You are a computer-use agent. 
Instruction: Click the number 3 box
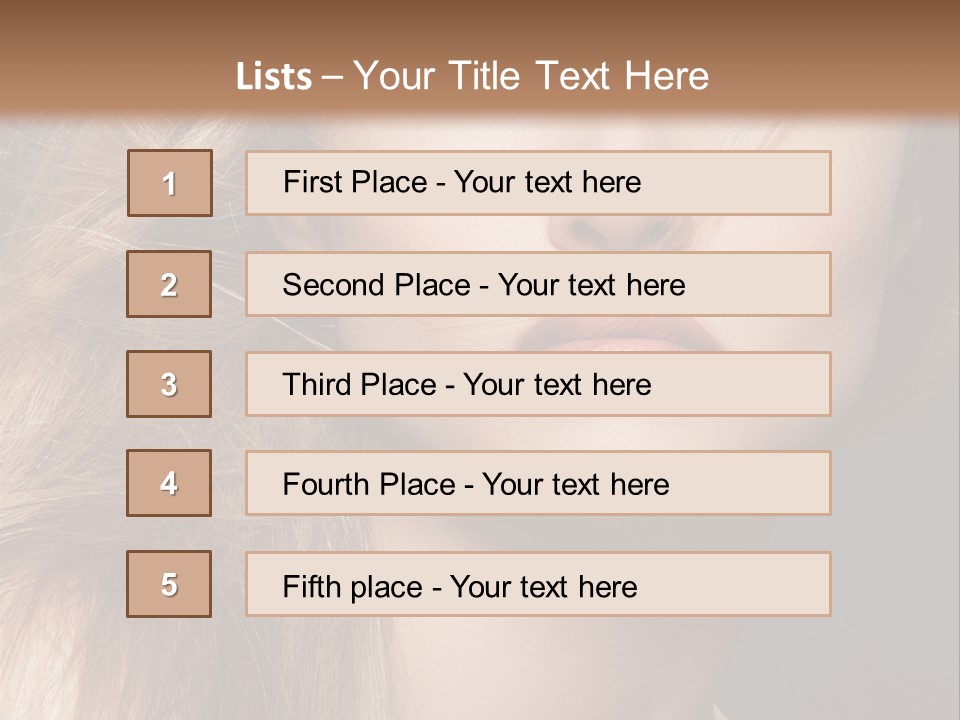tap(169, 384)
